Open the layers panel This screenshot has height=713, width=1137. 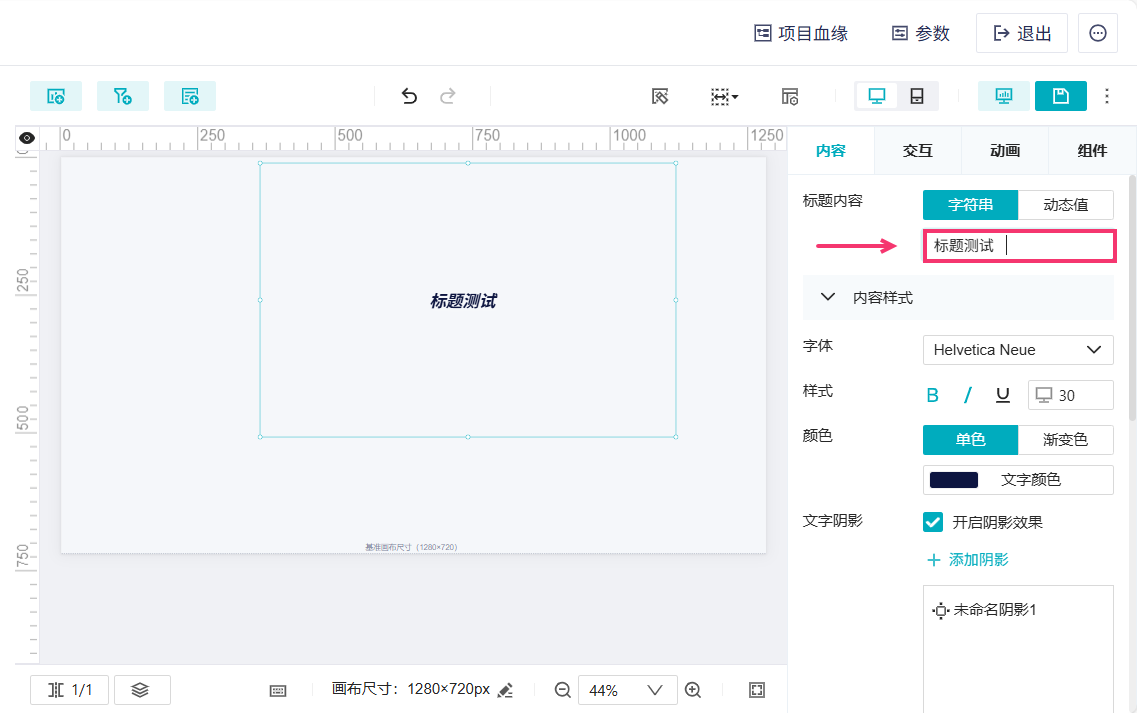pyautogui.click(x=142, y=690)
